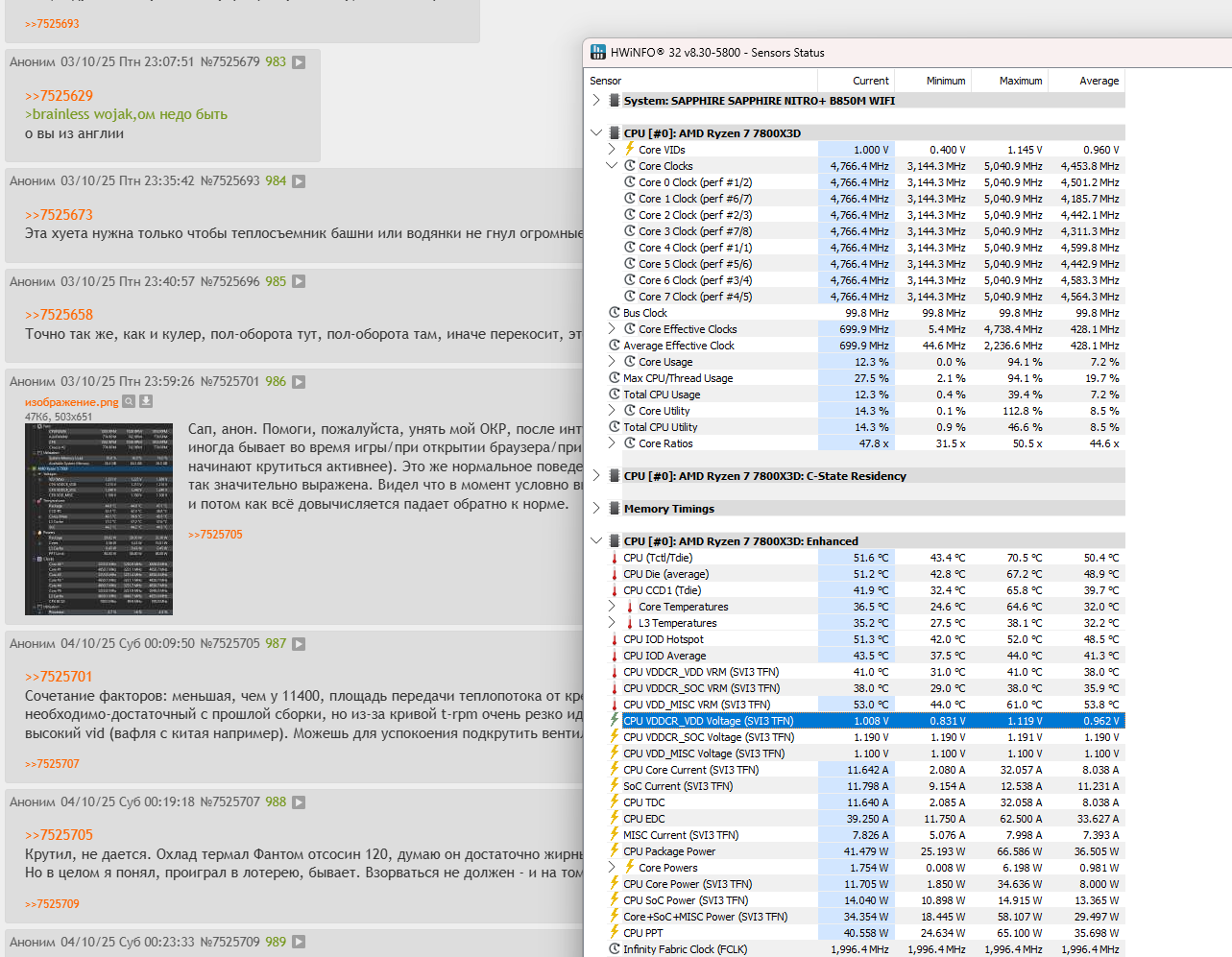1232x957 pixels.
Task: Open post menu arrow beside post number 988
Action: coord(299,802)
